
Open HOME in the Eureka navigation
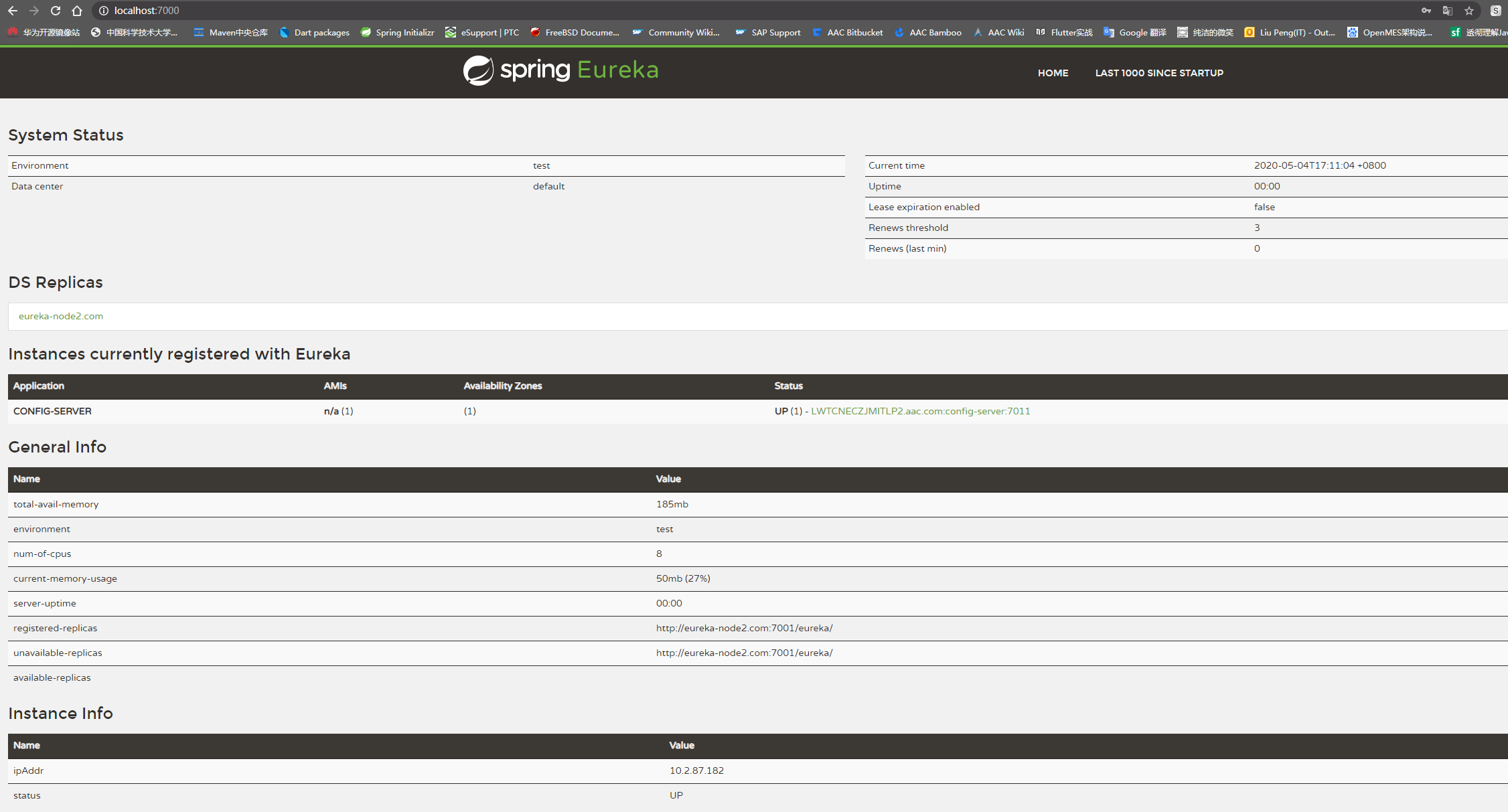1053,73
